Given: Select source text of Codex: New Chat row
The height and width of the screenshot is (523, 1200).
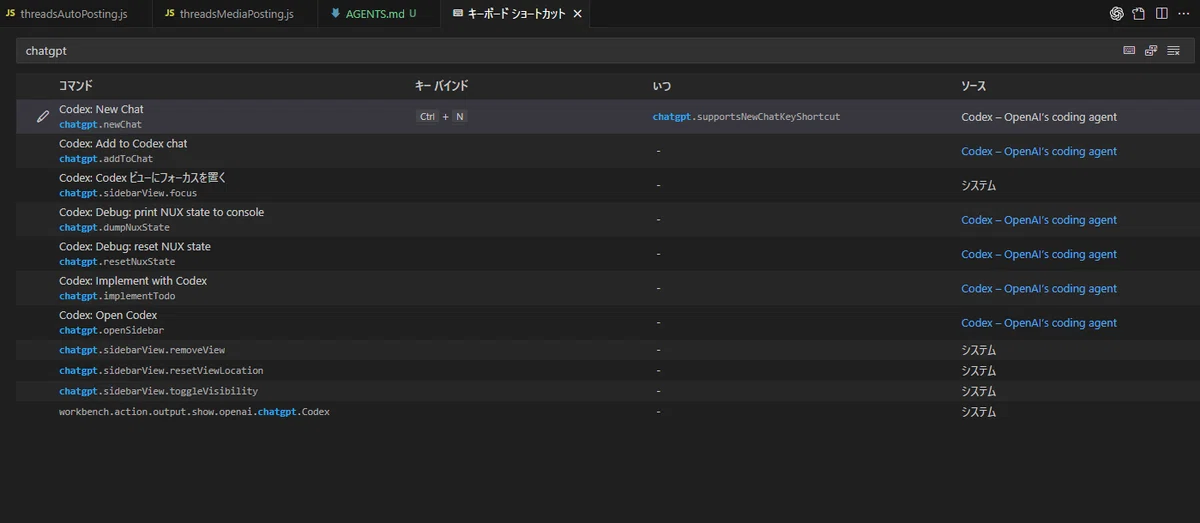Looking at the screenshot, I should [1039, 117].
